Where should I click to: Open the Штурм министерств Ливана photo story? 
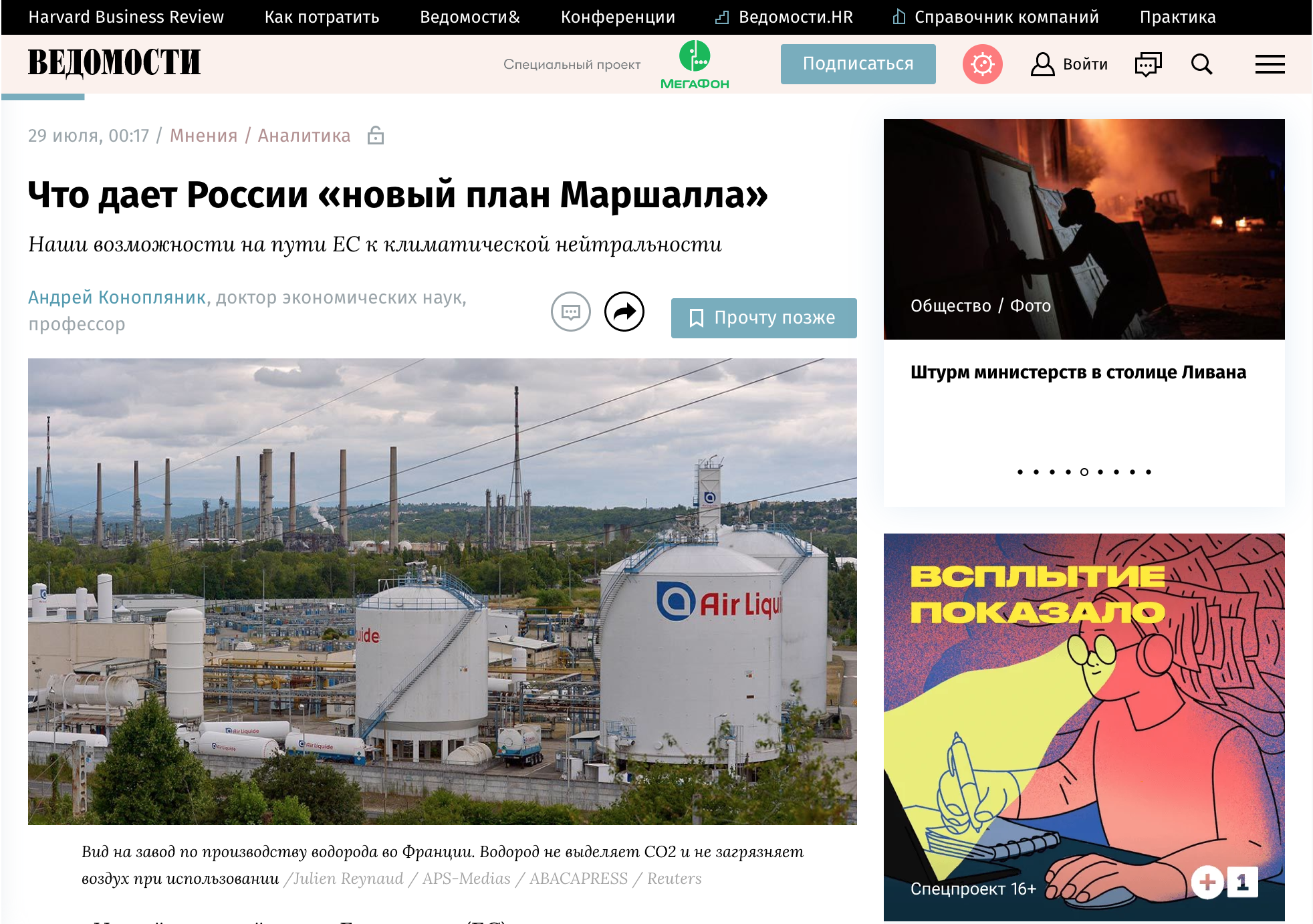click(x=1078, y=372)
